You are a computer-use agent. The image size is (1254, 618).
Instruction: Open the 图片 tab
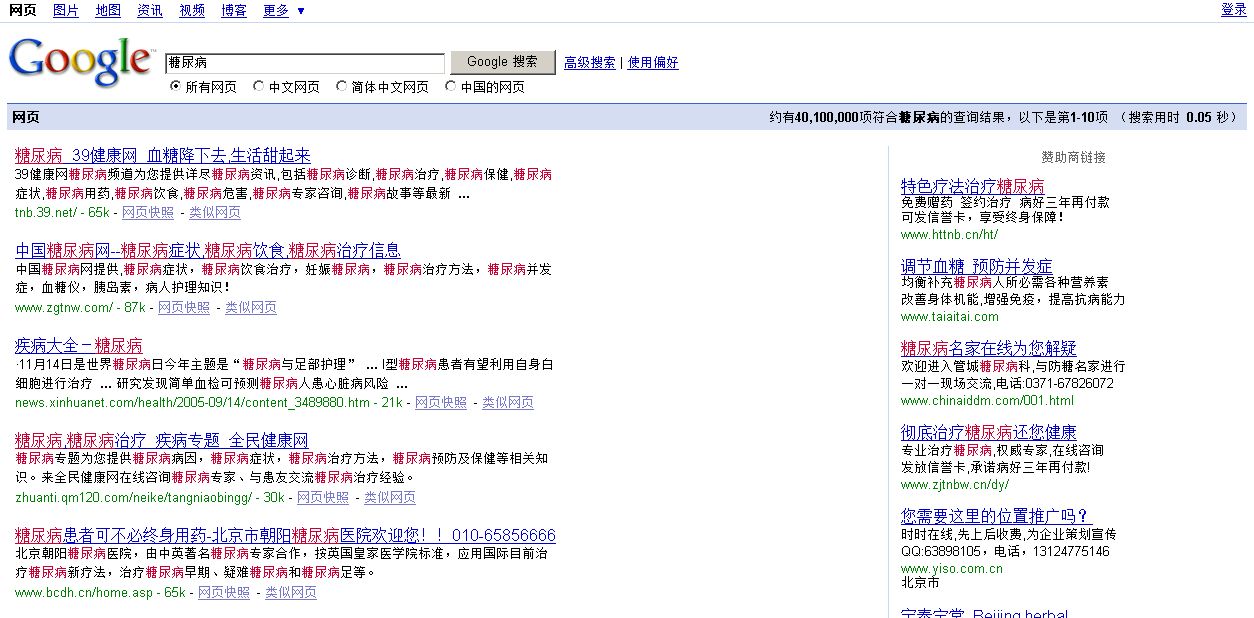(x=66, y=10)
